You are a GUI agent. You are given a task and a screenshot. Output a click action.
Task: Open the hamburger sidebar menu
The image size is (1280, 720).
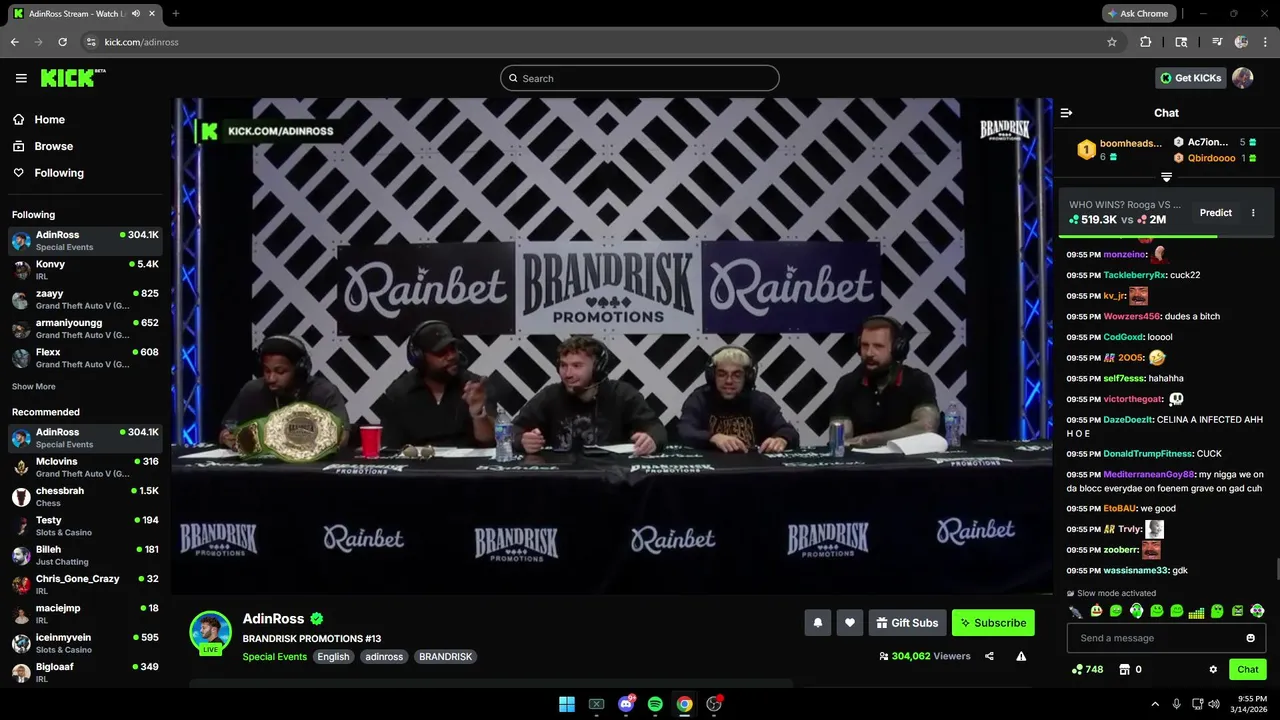tap(21, 78)
